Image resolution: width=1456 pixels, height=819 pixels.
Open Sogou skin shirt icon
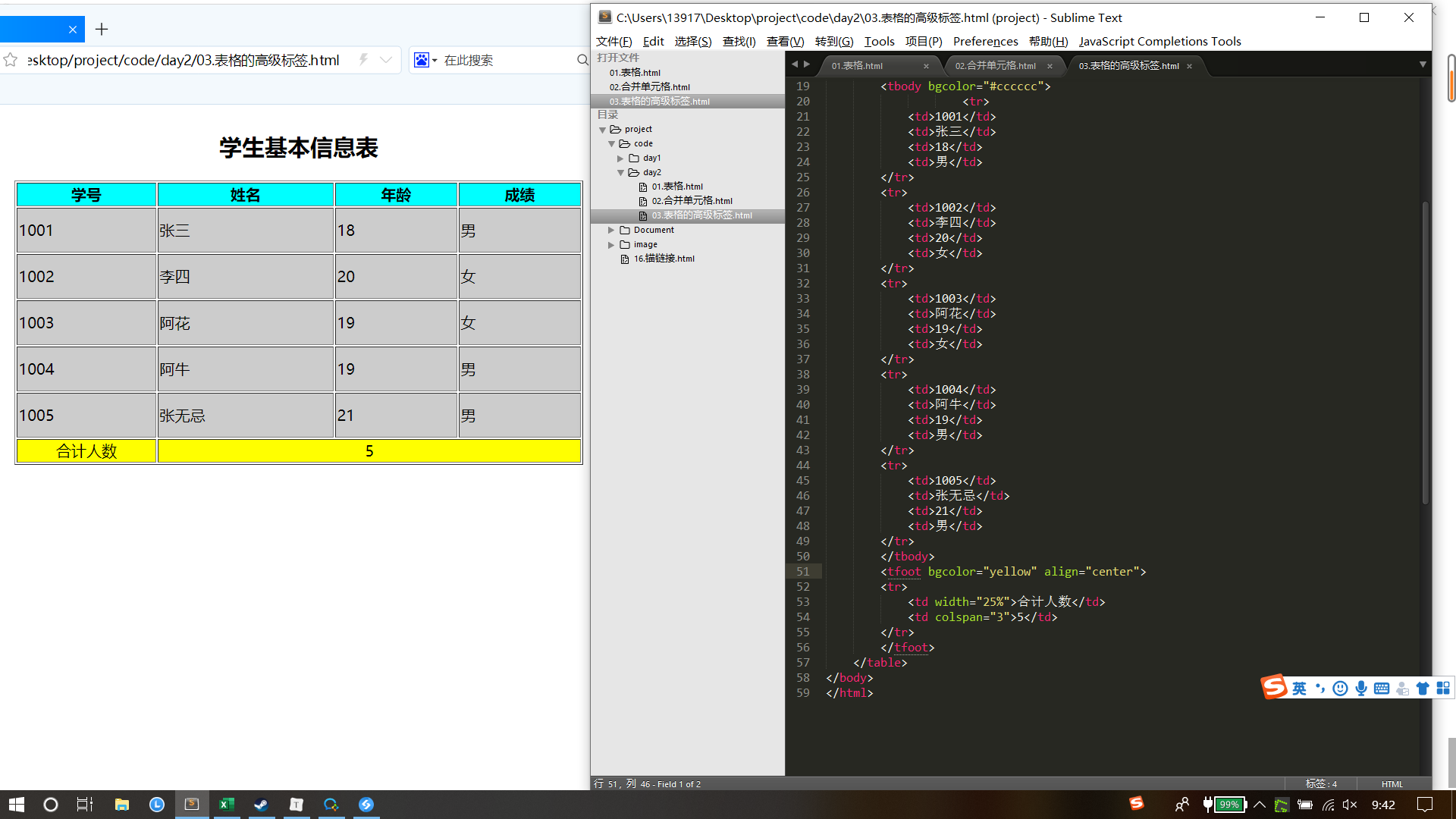pyautogui.click(x=1423, y=689)
